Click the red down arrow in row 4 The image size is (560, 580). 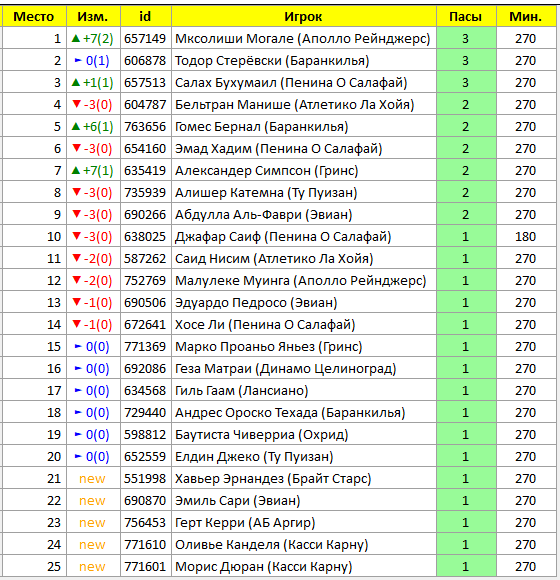pos(77,104)
